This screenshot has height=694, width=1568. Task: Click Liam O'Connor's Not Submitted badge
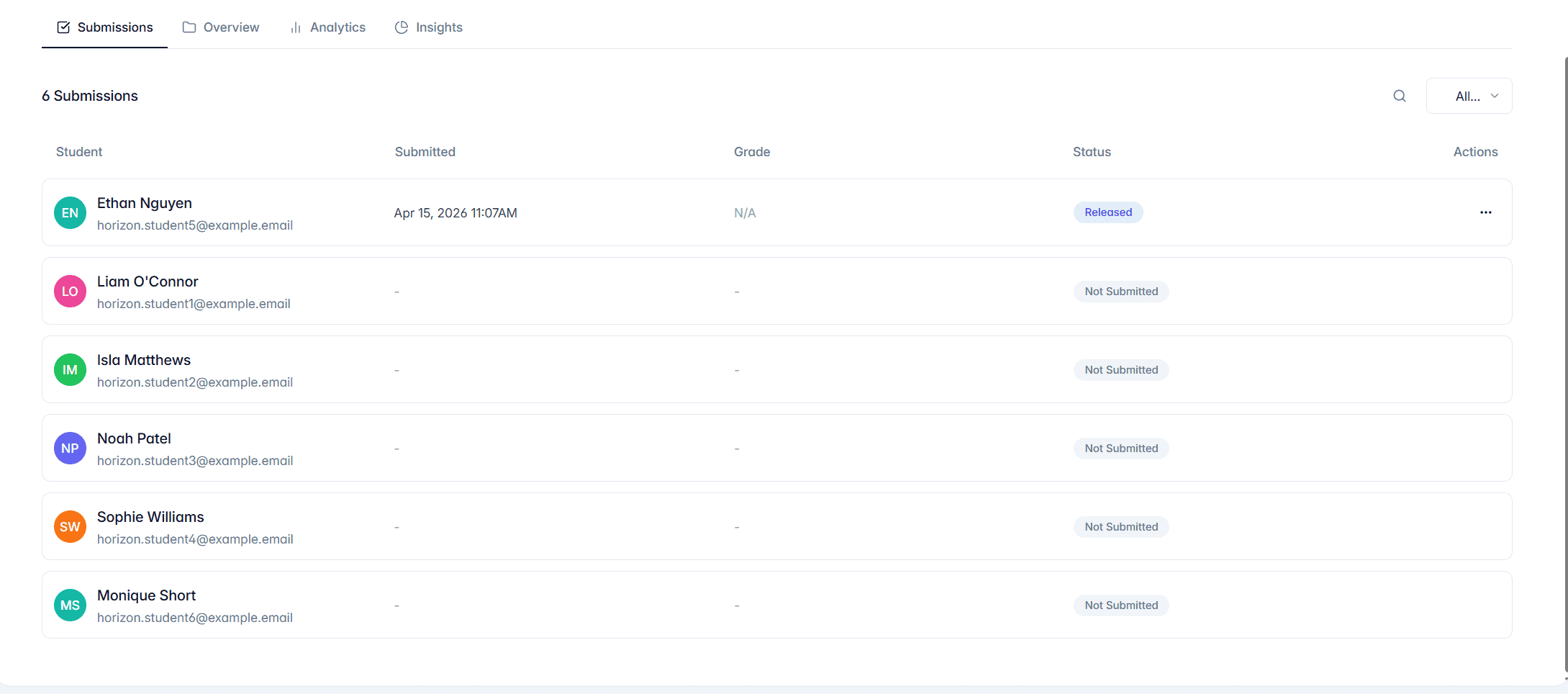click(x=1121, y=291)
